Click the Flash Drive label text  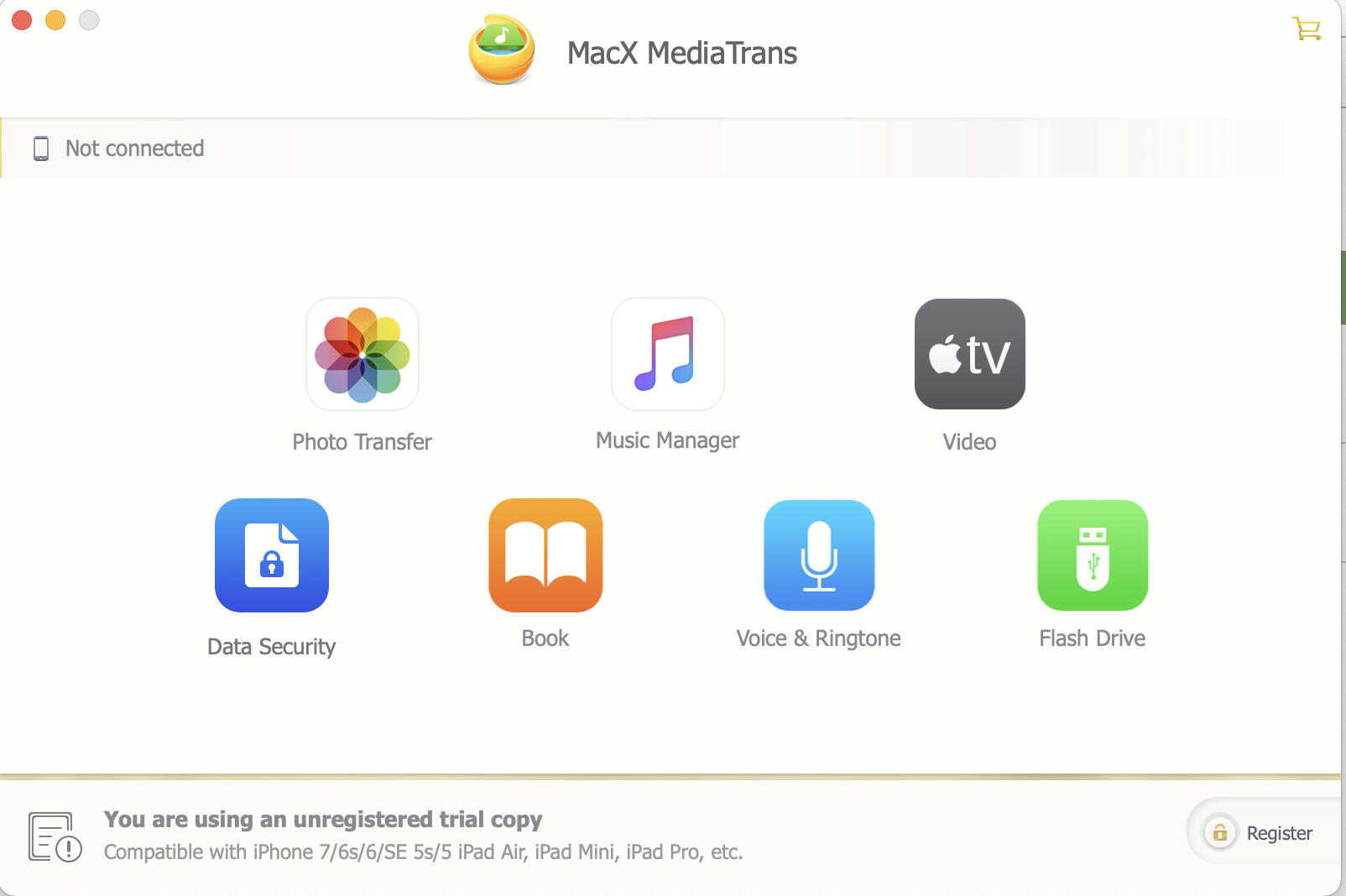coord(1093,638)
